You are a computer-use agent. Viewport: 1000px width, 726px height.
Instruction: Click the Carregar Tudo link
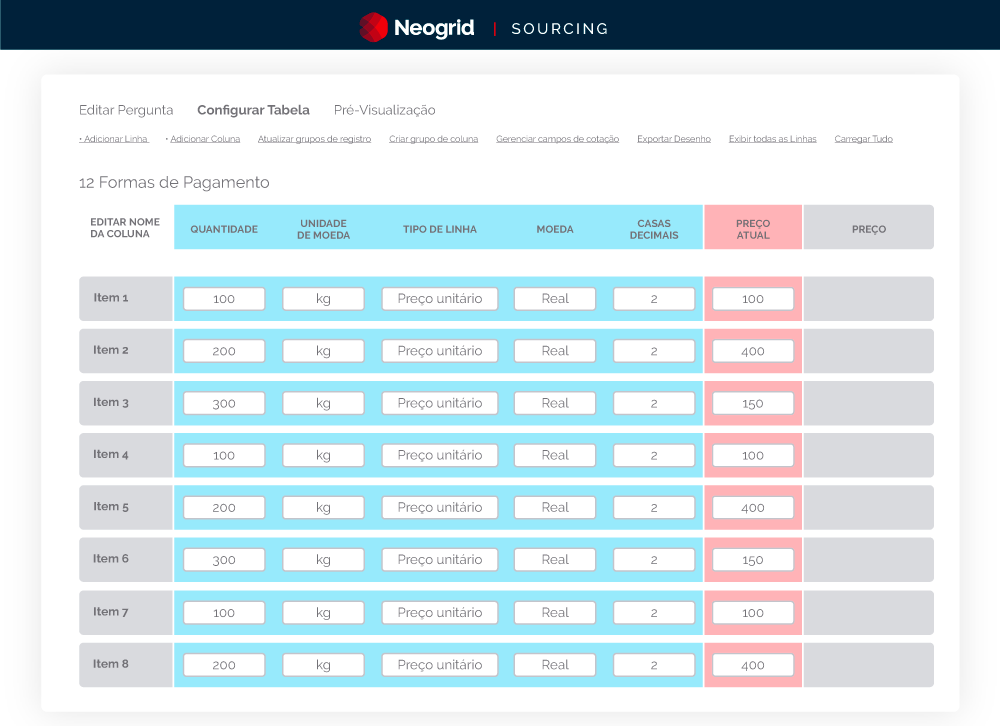click(863, 139)
